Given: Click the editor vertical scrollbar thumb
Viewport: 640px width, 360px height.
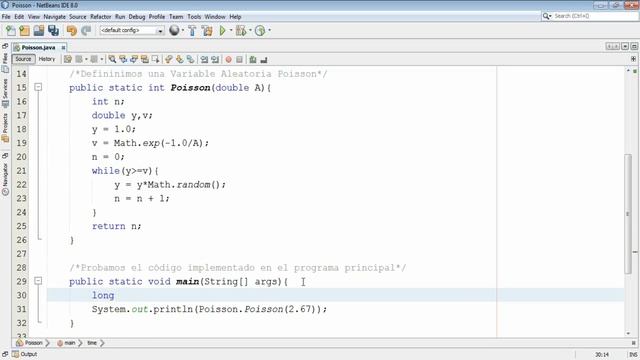Looking at the screenshot, I should [x=628, y=214].
